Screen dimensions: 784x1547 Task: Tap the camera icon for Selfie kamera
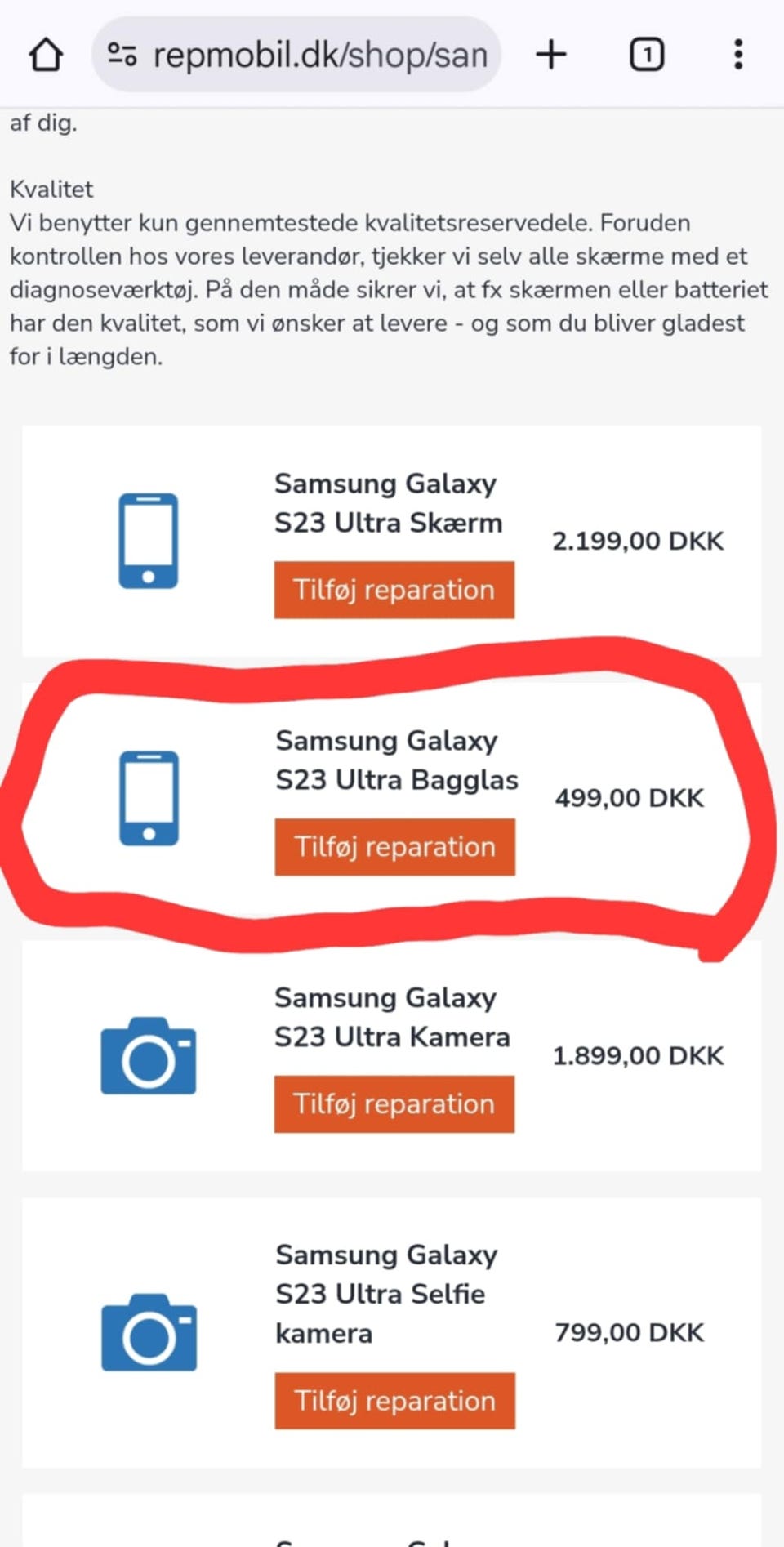[149, 1331]
